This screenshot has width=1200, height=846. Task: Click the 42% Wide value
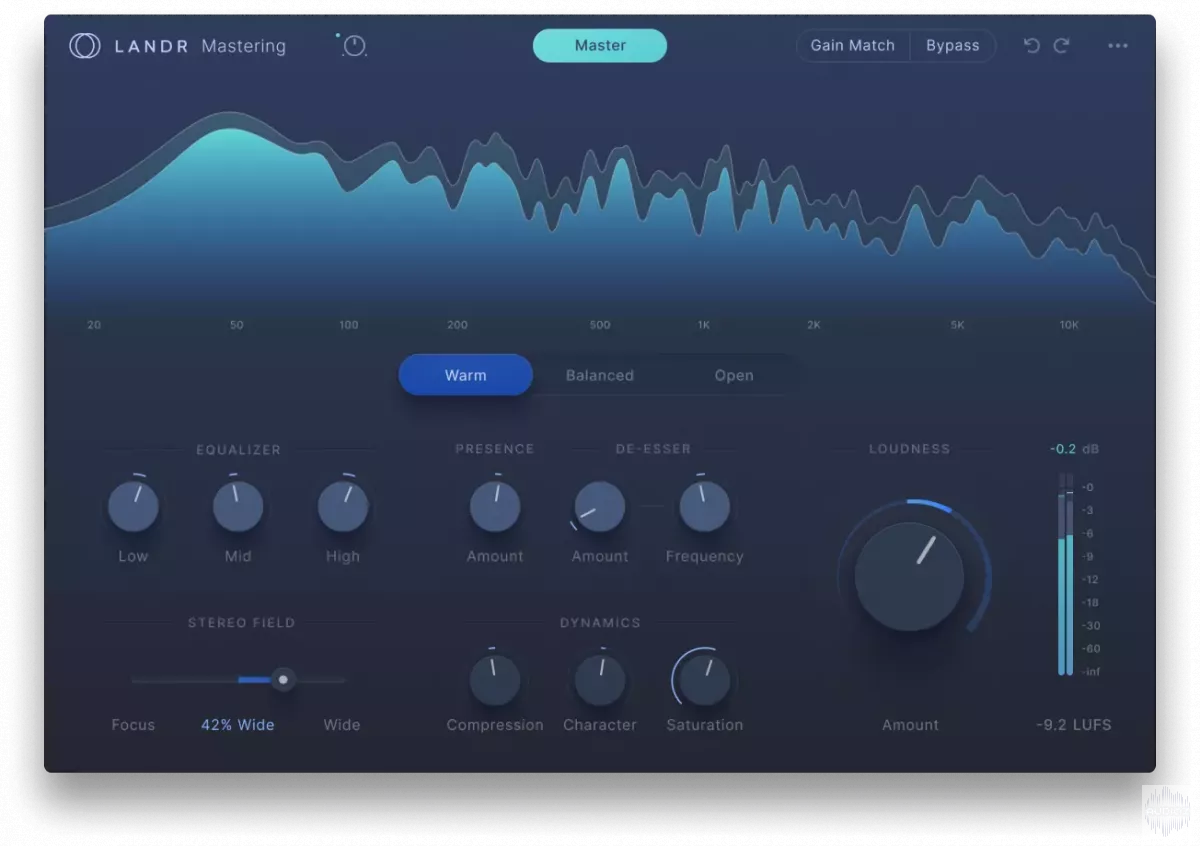coord(238,725)
